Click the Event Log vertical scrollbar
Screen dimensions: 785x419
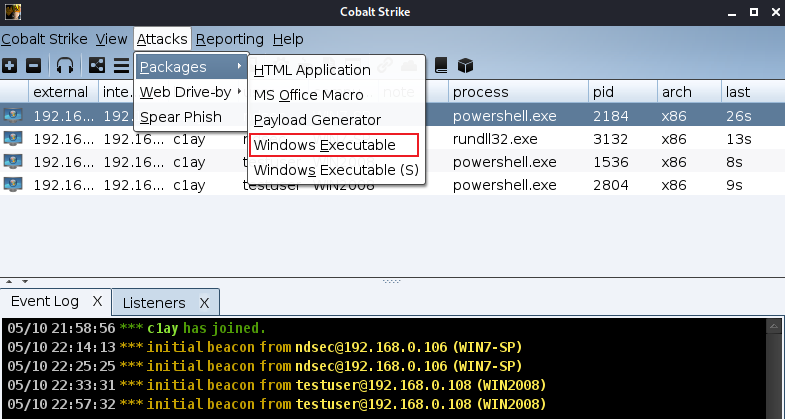(773, 368)
